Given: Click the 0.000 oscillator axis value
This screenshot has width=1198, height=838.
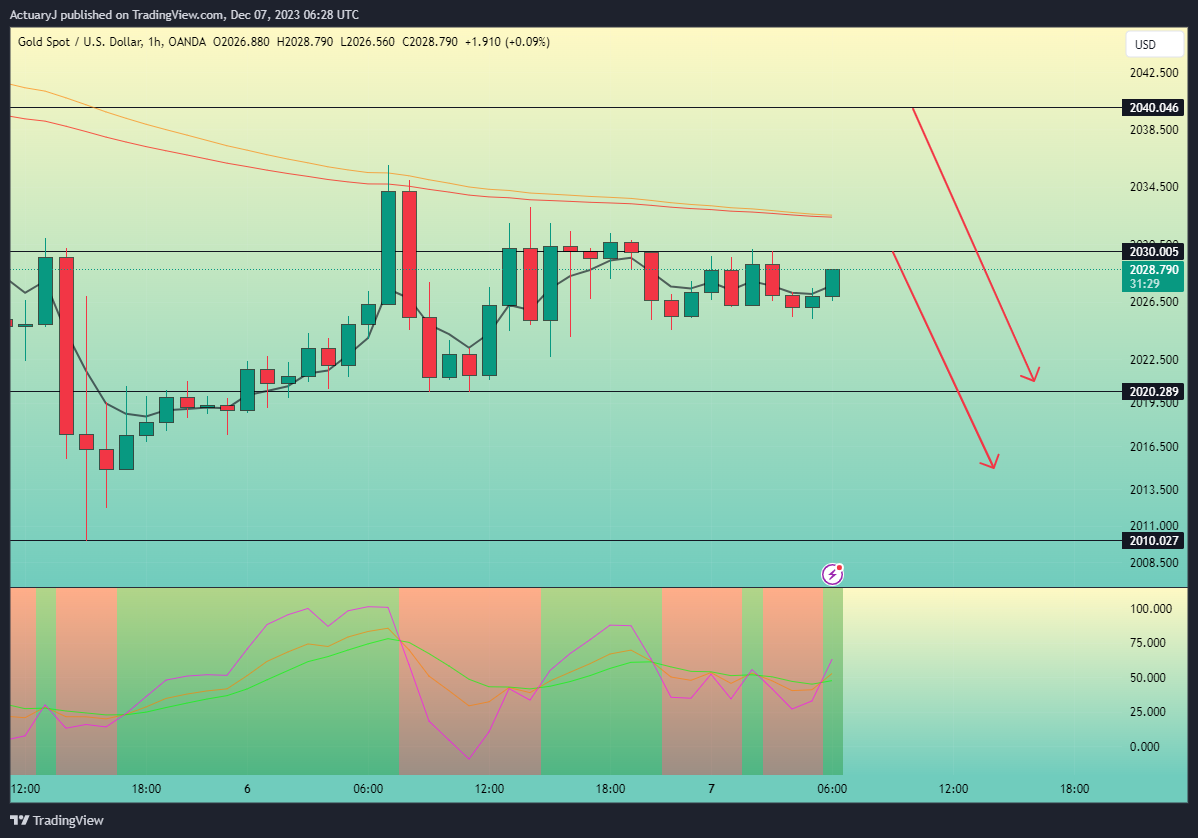Looking at the screenshot, I should click(x=1145, y=747).
